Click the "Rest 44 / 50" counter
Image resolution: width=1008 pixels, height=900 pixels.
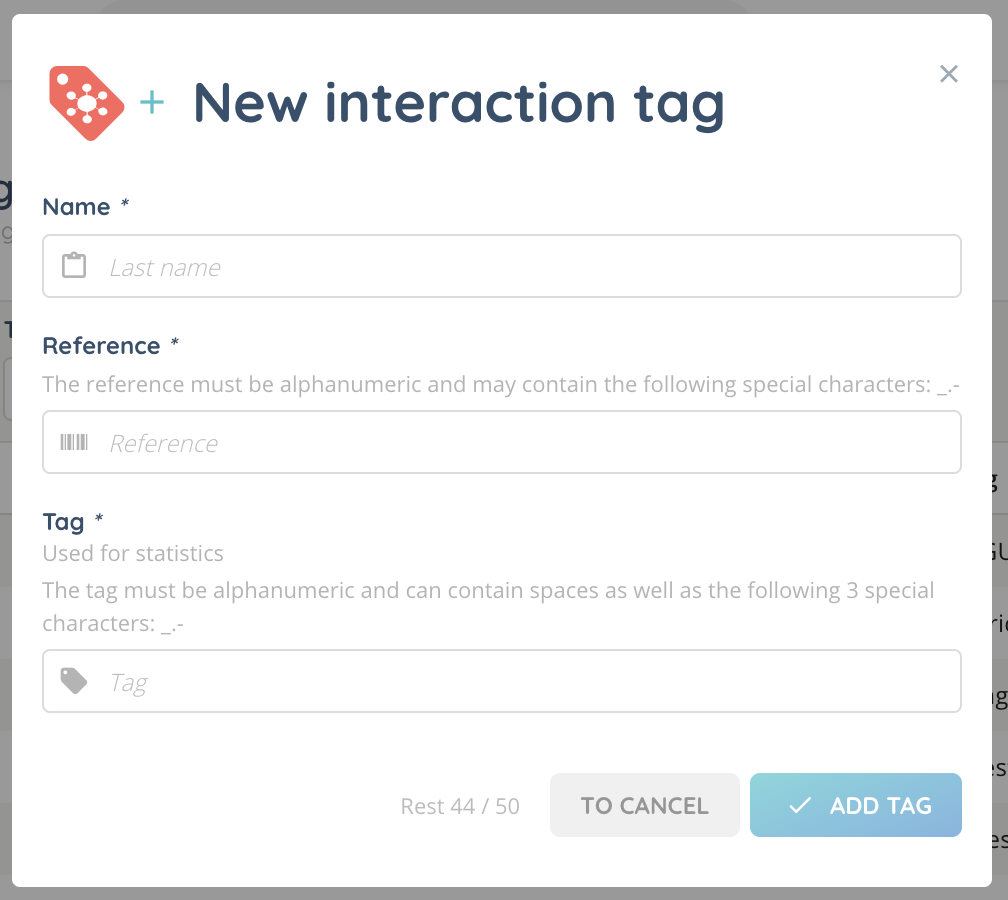(460, 806)
